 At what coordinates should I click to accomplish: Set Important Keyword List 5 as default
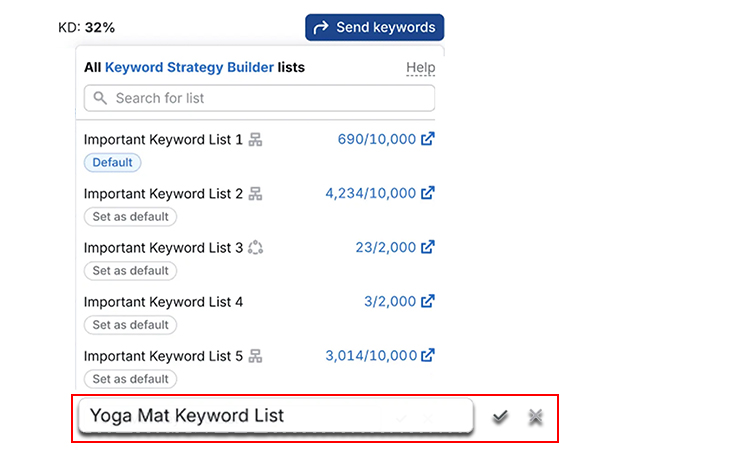point(131,379)
